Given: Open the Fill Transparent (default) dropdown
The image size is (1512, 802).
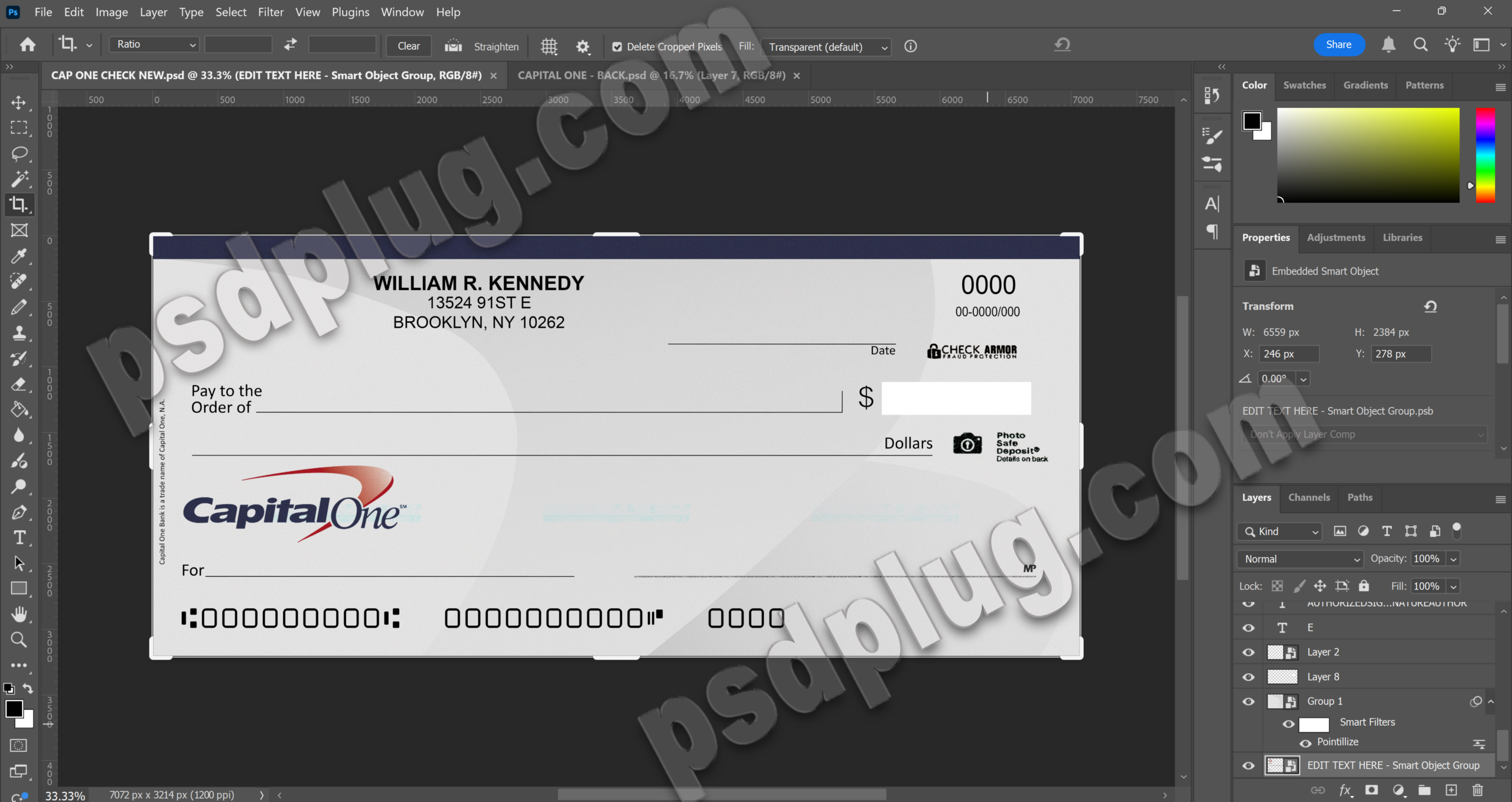Looking at the screenshot, I should point(826,47).
